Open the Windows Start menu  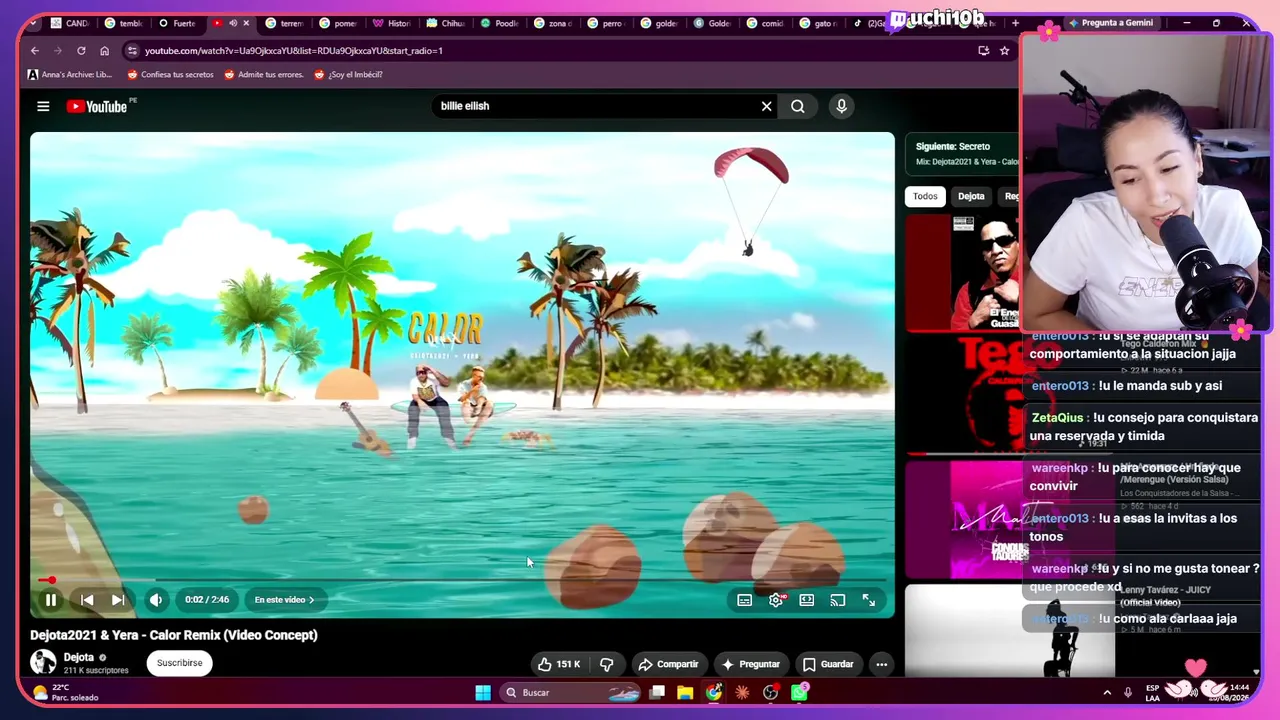click(483, 692)
